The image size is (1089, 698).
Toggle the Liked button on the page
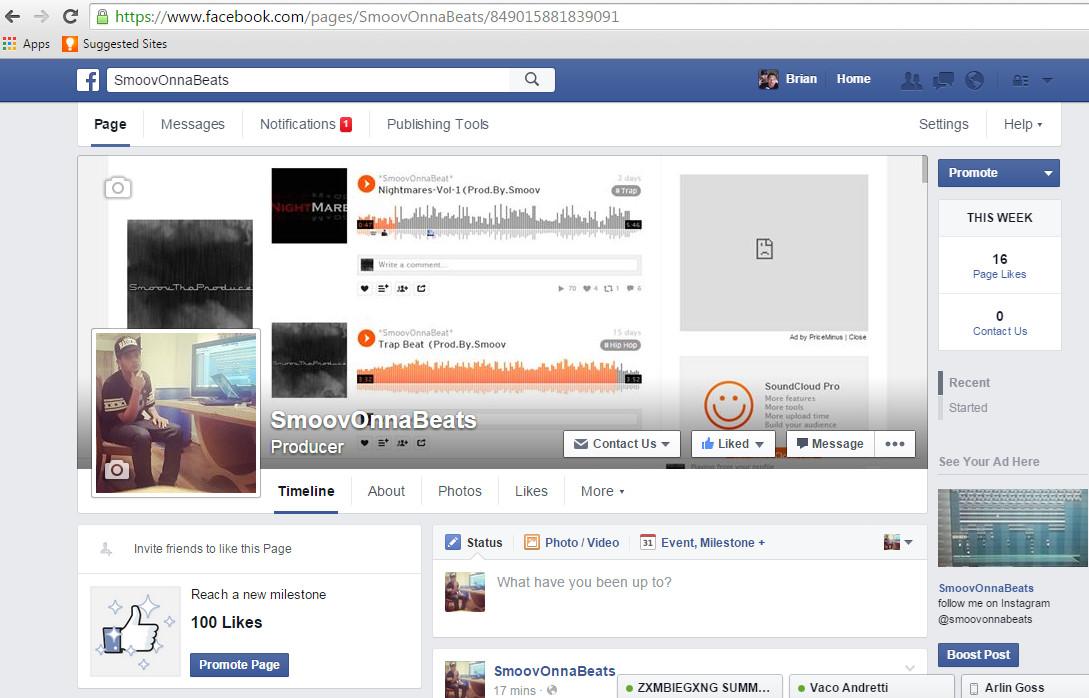tap(733, 443)
